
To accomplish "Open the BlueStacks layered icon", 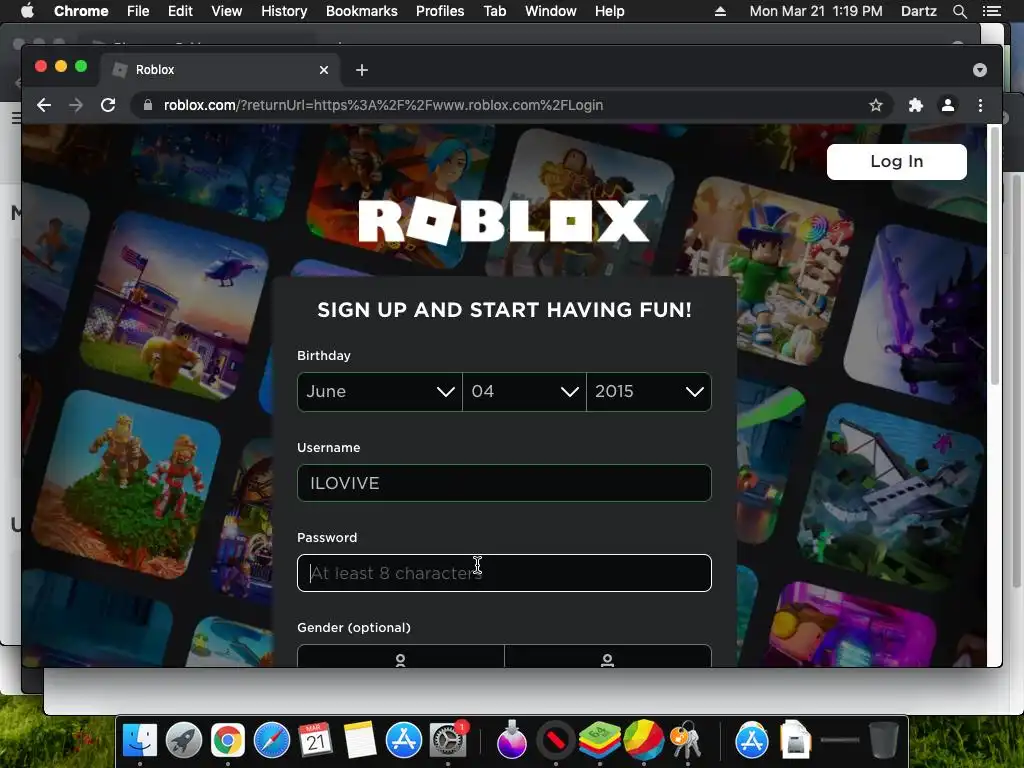I will [600, 740].
